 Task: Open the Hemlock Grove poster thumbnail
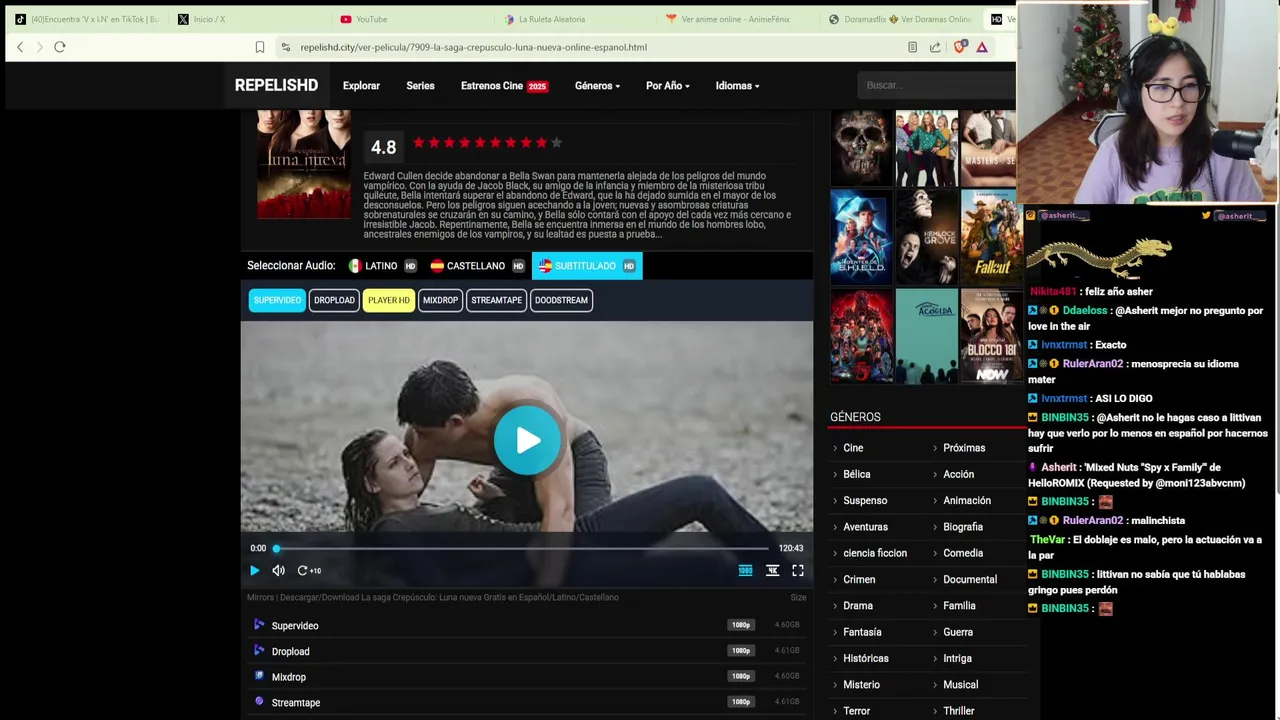pyautogui.click(x=927, y=236)
